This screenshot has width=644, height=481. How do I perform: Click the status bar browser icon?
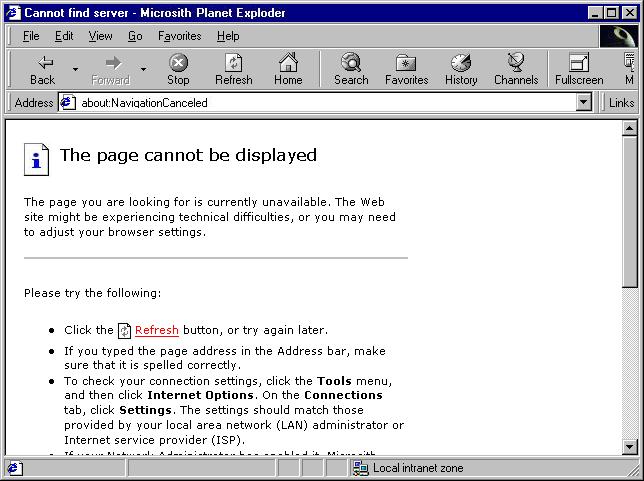(x=14, y=468)
